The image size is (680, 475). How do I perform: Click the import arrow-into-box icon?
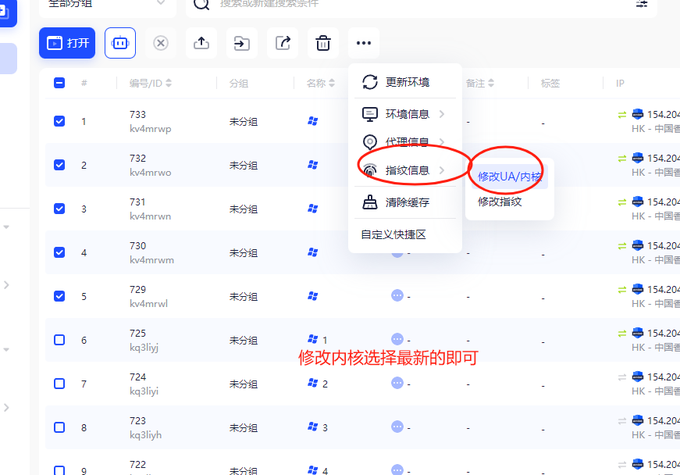[242, 43]
